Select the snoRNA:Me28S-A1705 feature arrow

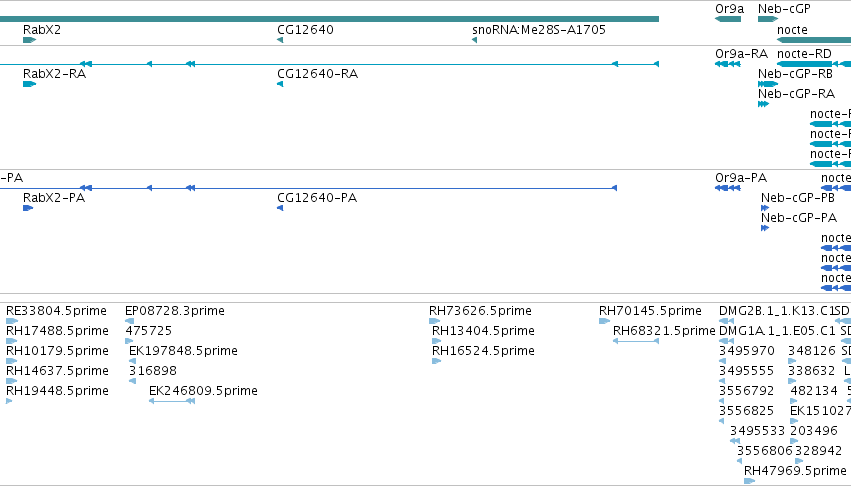474,40
